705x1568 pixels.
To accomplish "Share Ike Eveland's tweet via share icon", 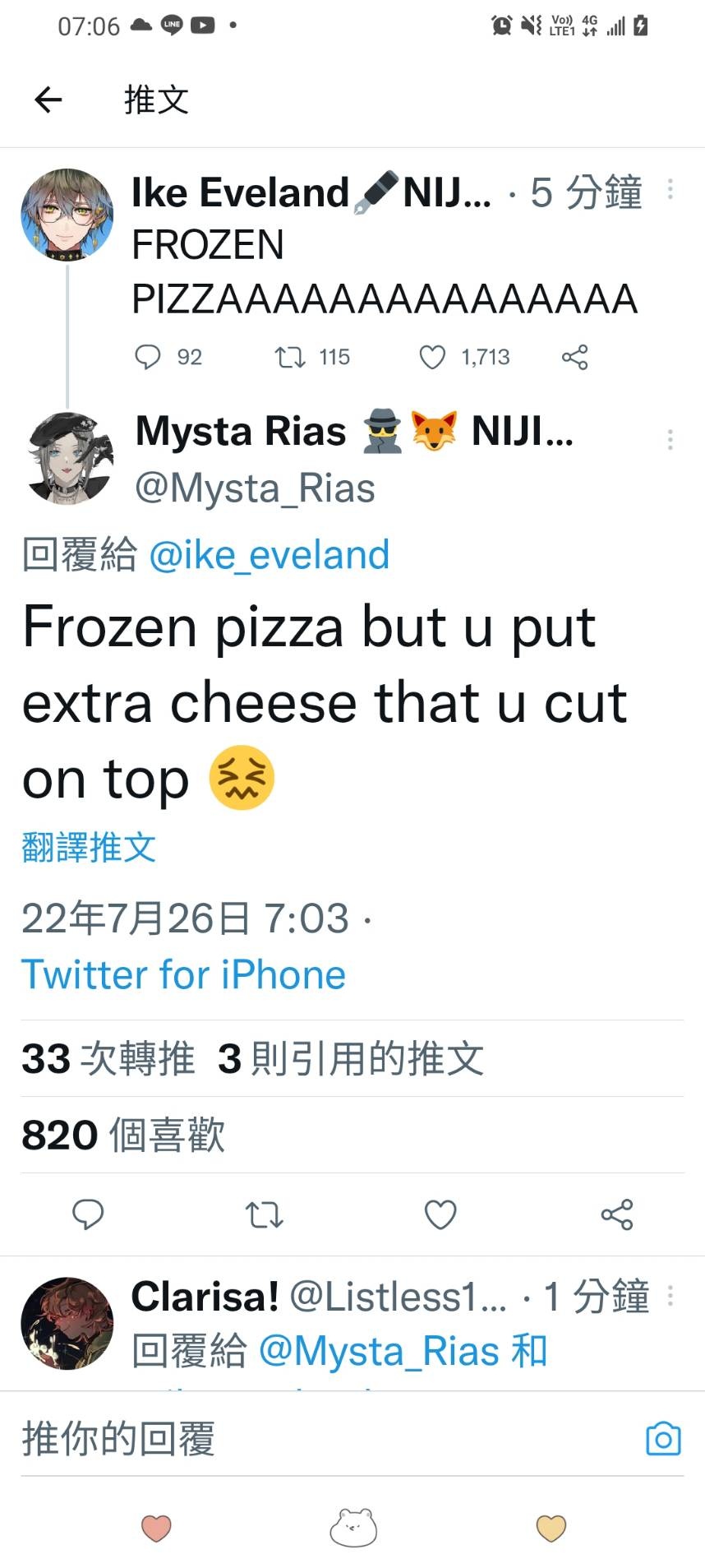I will (x=574, y=357).
